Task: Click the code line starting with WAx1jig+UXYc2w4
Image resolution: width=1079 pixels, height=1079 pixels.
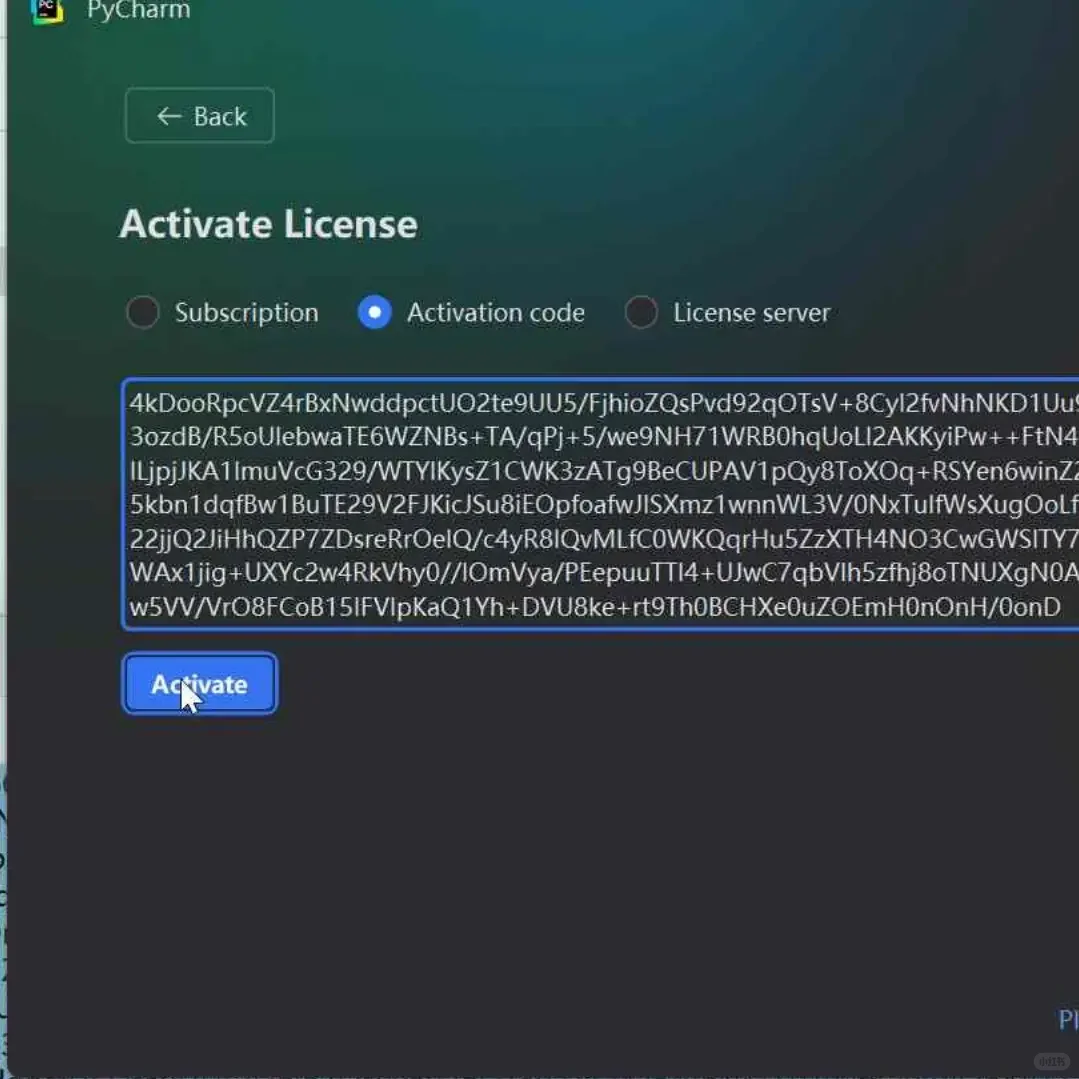Action: (603, 573)
